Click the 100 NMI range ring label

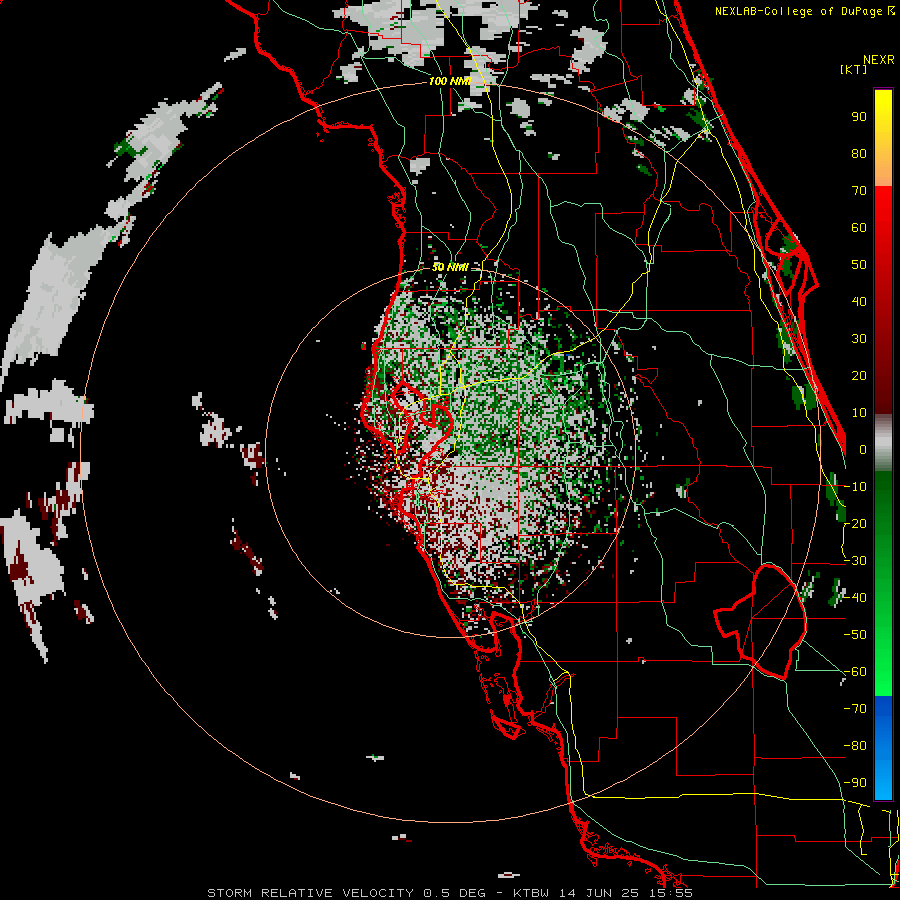449,82
